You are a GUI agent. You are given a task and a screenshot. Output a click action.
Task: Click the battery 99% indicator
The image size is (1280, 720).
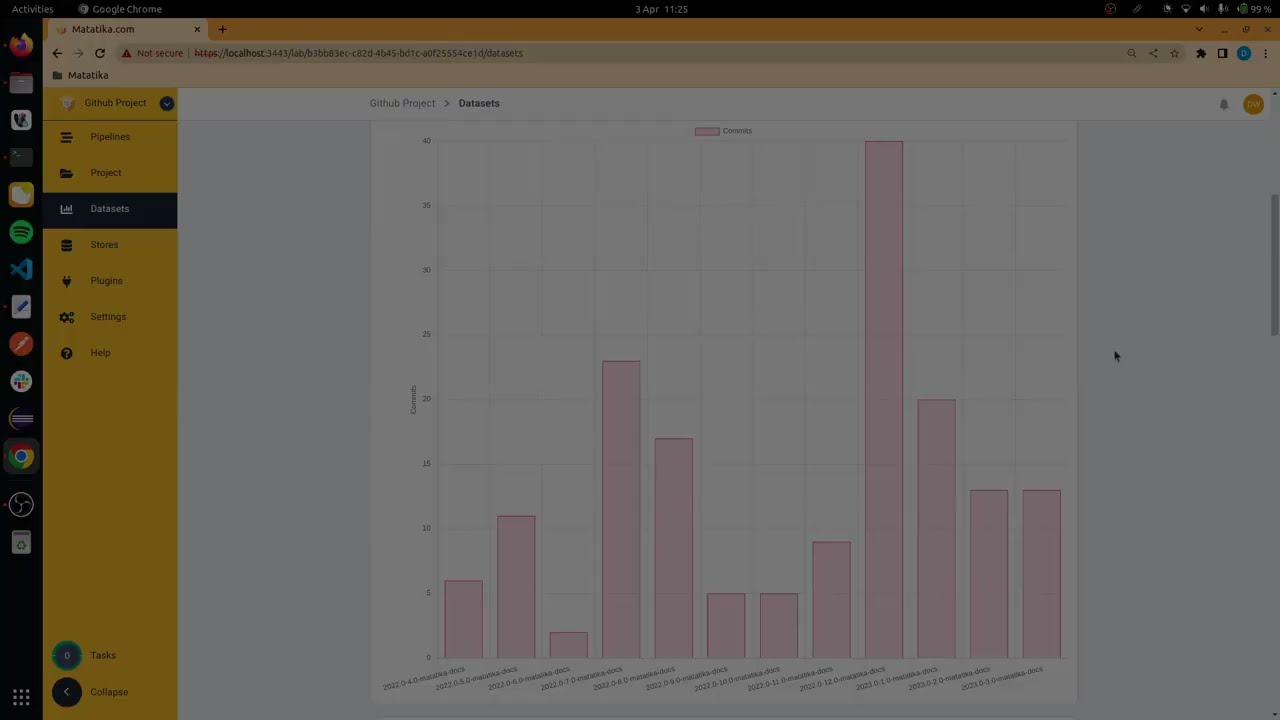1254,9
